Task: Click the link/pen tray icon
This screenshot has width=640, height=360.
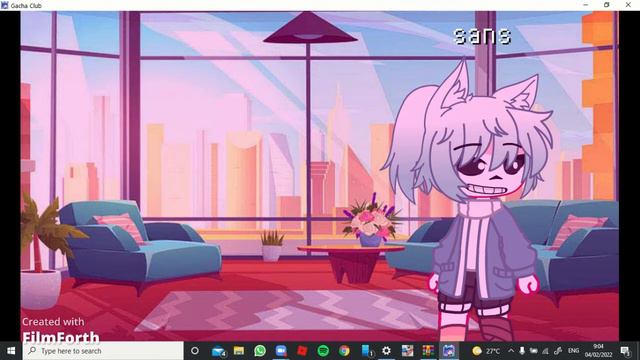Action: click(x=558, y=351)
